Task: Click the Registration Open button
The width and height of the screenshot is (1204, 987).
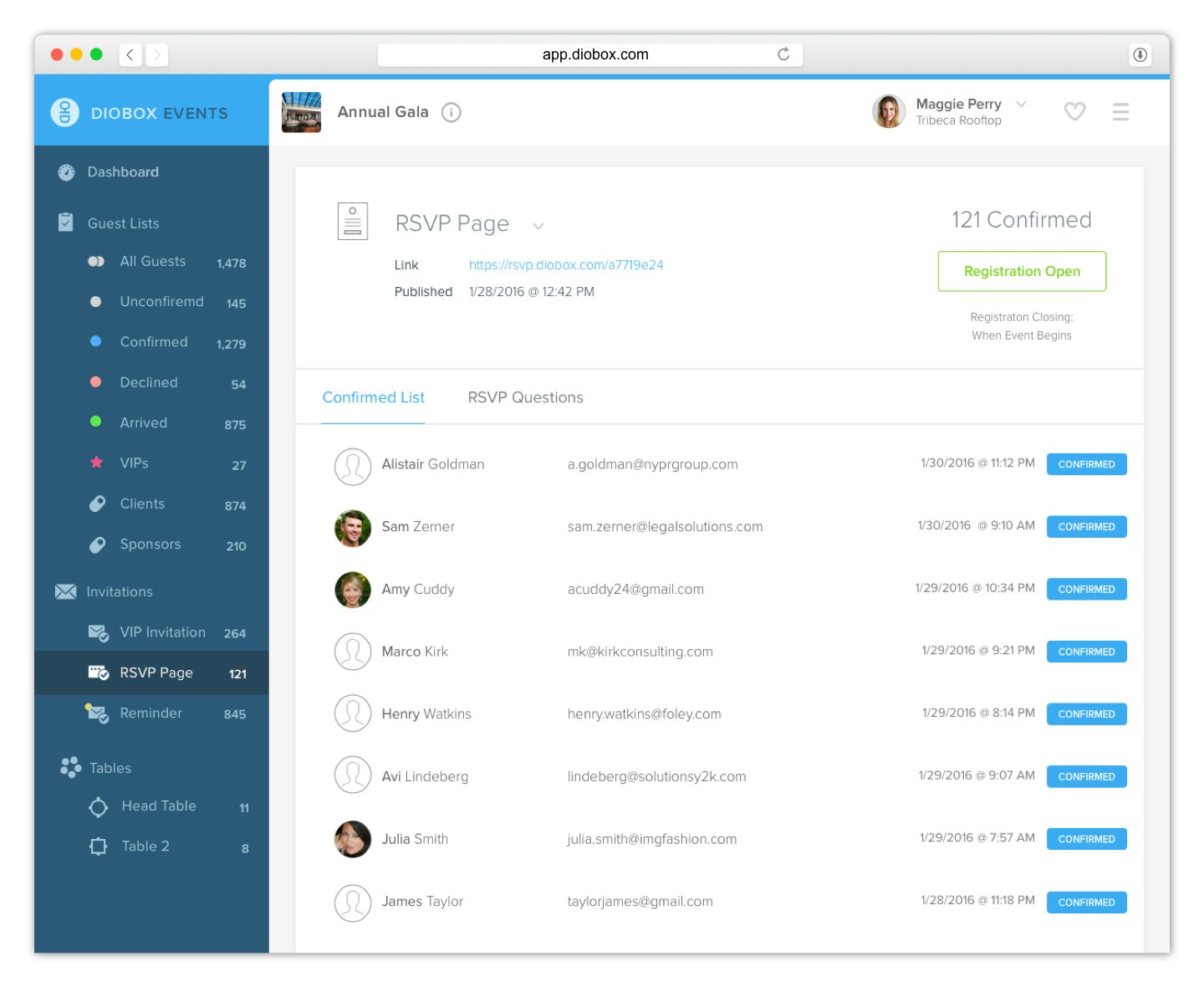Action: point(1022,271)
